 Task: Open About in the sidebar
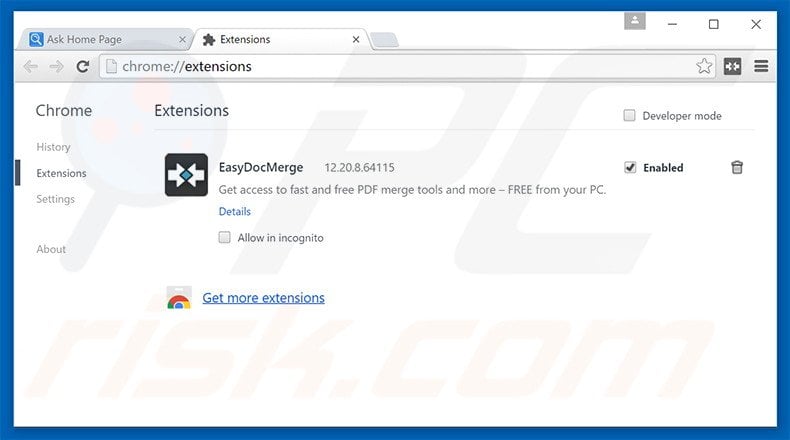pos(51,249)
